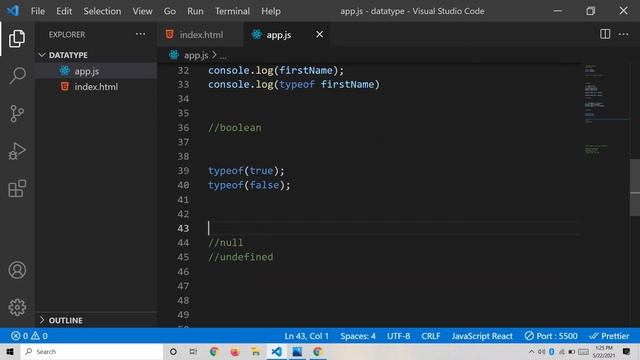Open the Help menu

271,11
